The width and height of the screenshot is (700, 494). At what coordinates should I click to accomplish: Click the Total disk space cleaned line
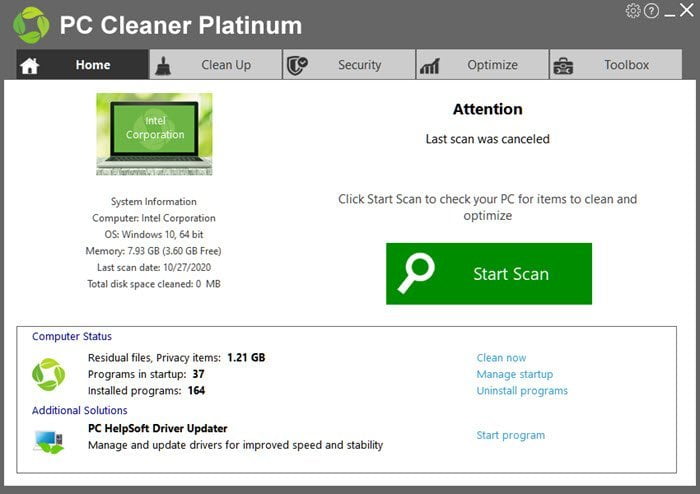[x=154, y=284]
